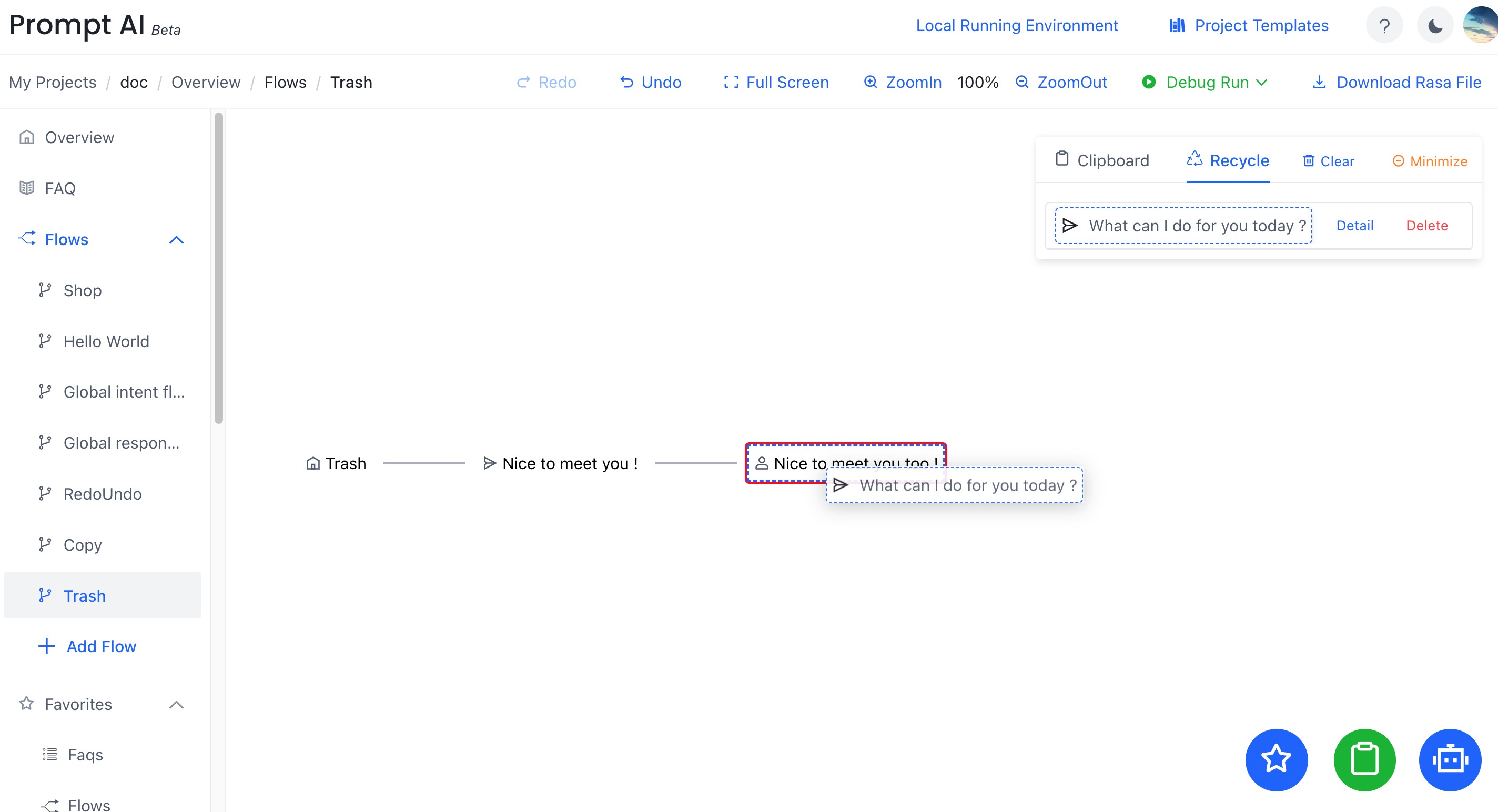Click Detail link for recycled flow
This screenshot has width=1498, height=812.
(1355, 225)
